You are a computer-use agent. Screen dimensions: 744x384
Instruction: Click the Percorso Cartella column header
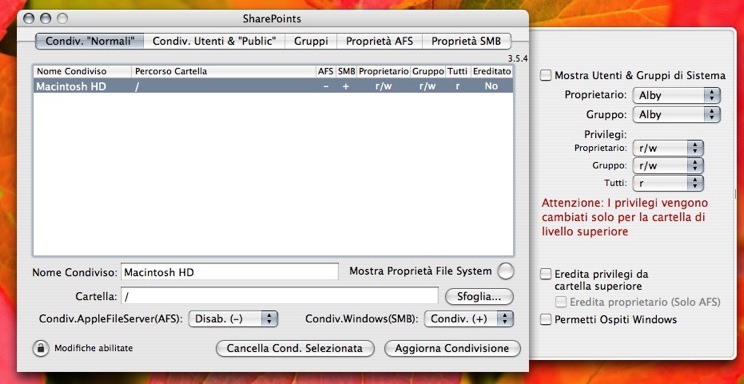[224, 72]
